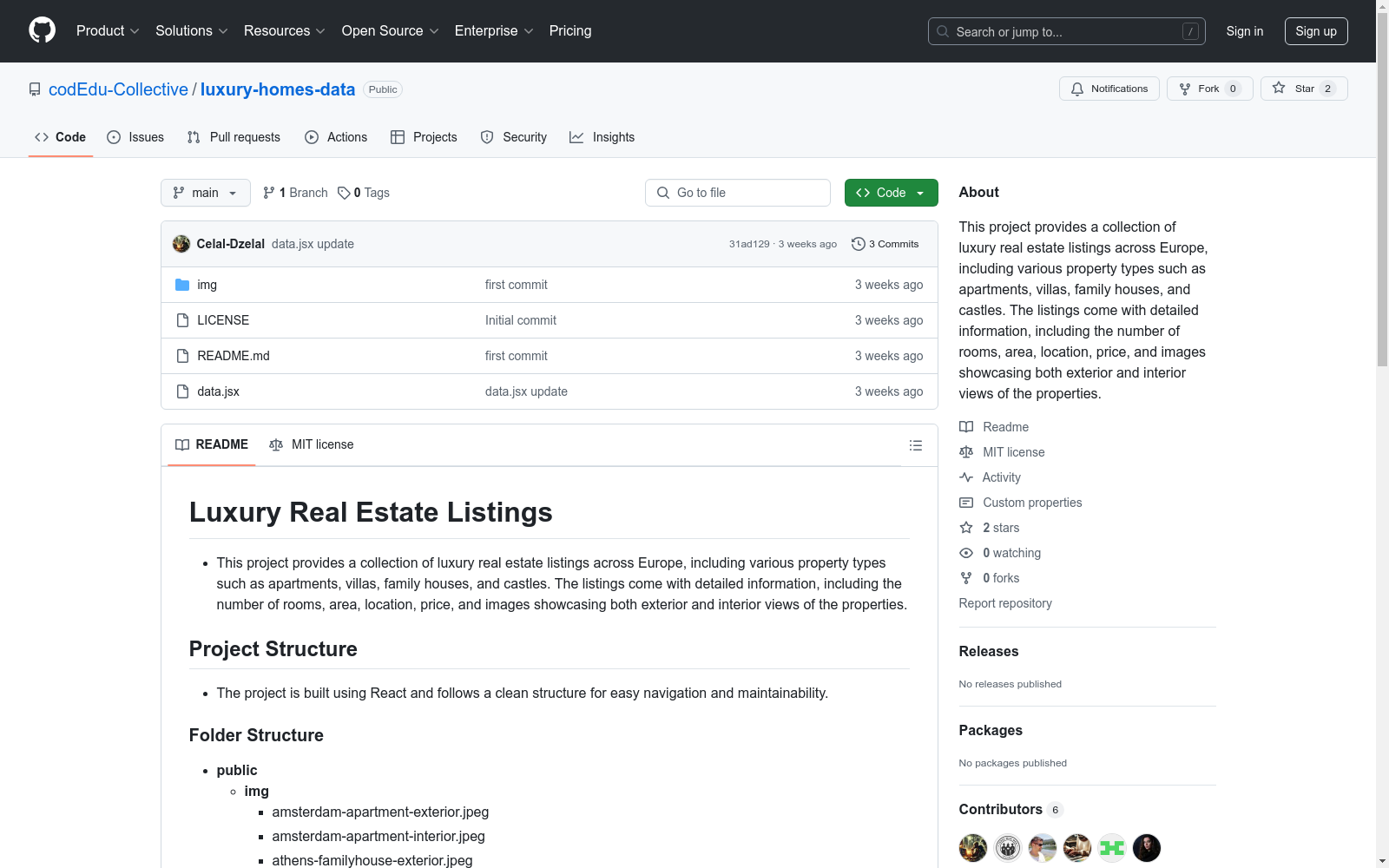
Task: Expand the Resources menu
Action: pyautogui.click(x=285, y=31)
